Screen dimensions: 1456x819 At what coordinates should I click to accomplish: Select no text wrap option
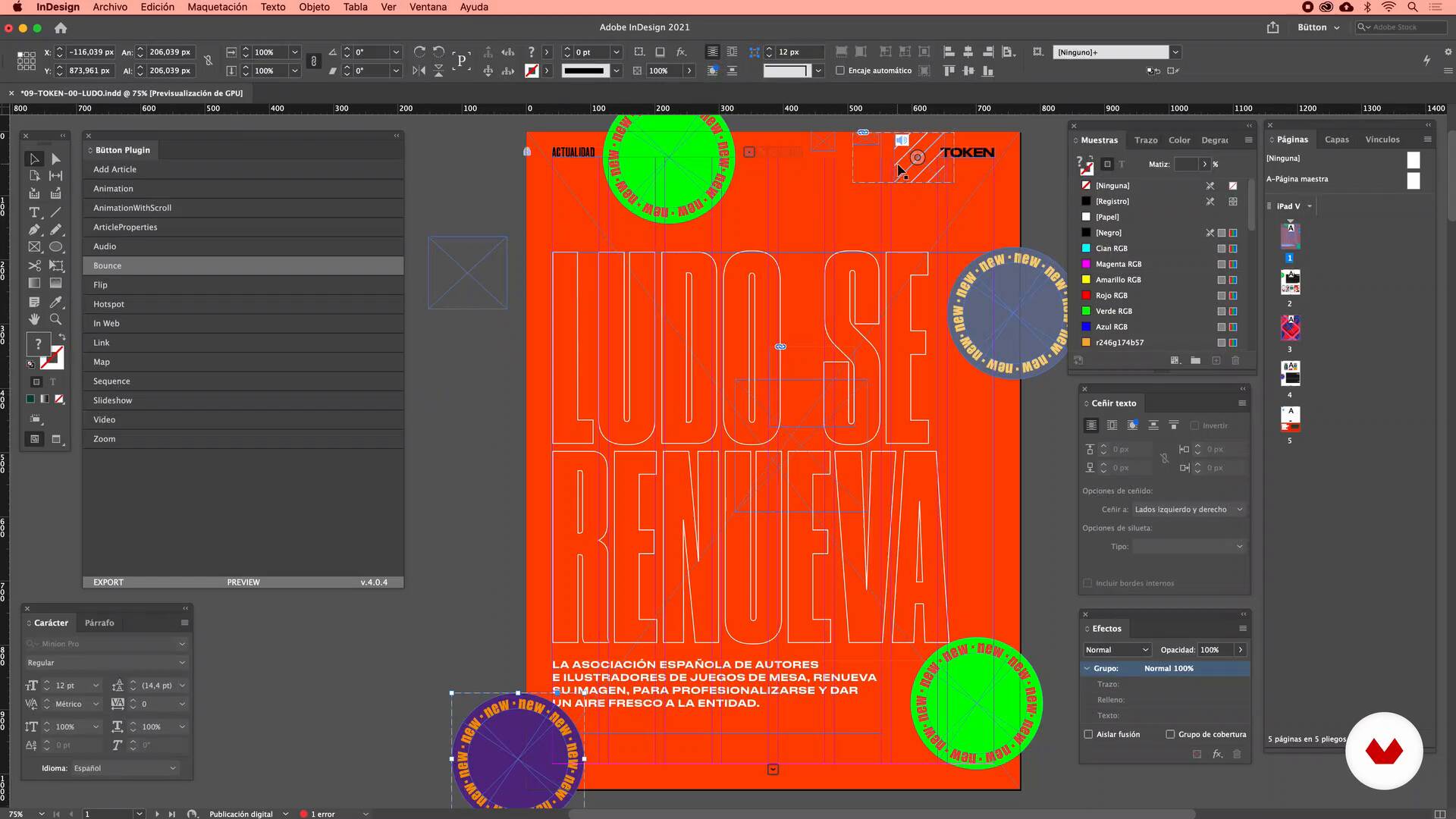point(1091,425)
